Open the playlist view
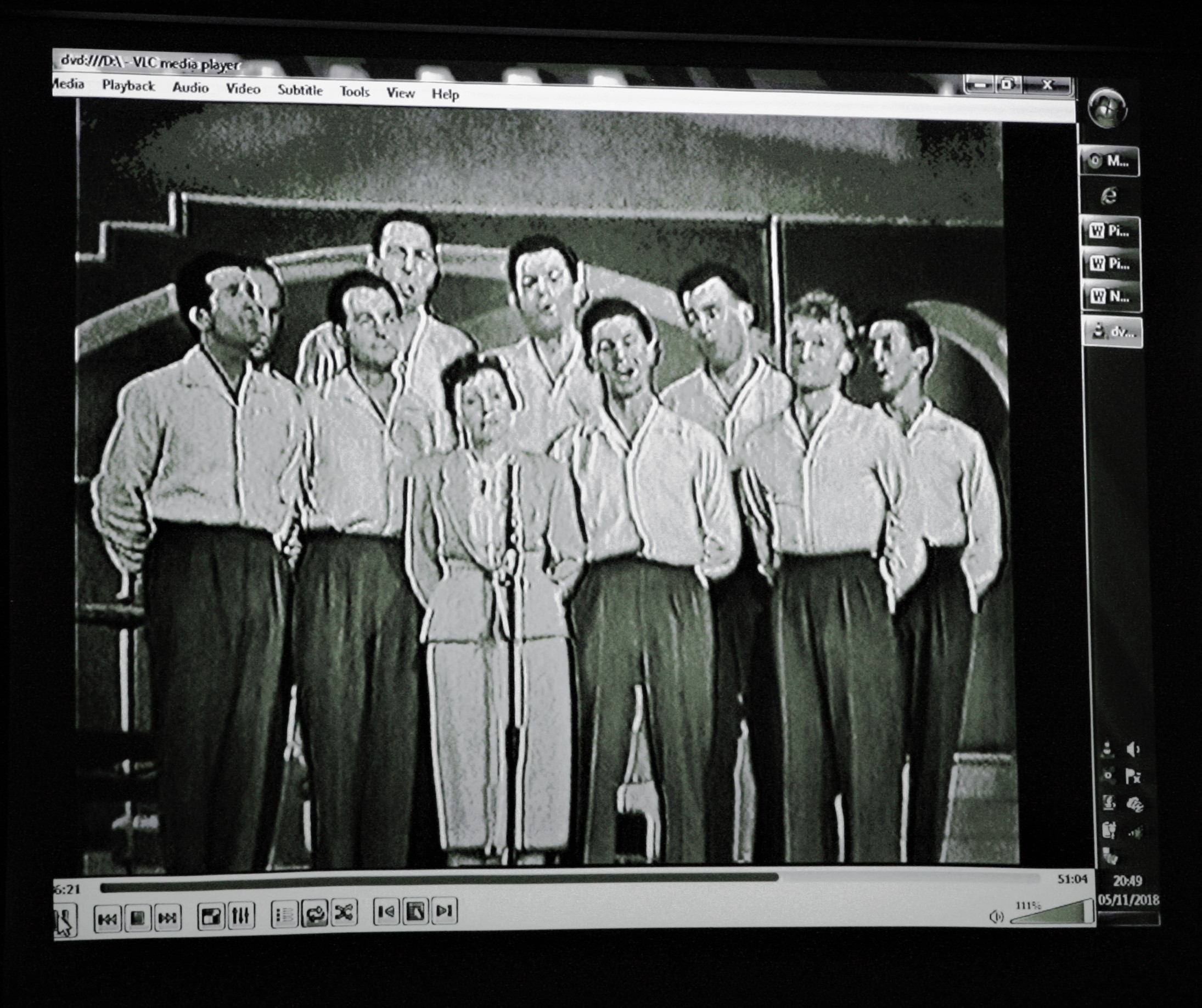 pos(284,915)
